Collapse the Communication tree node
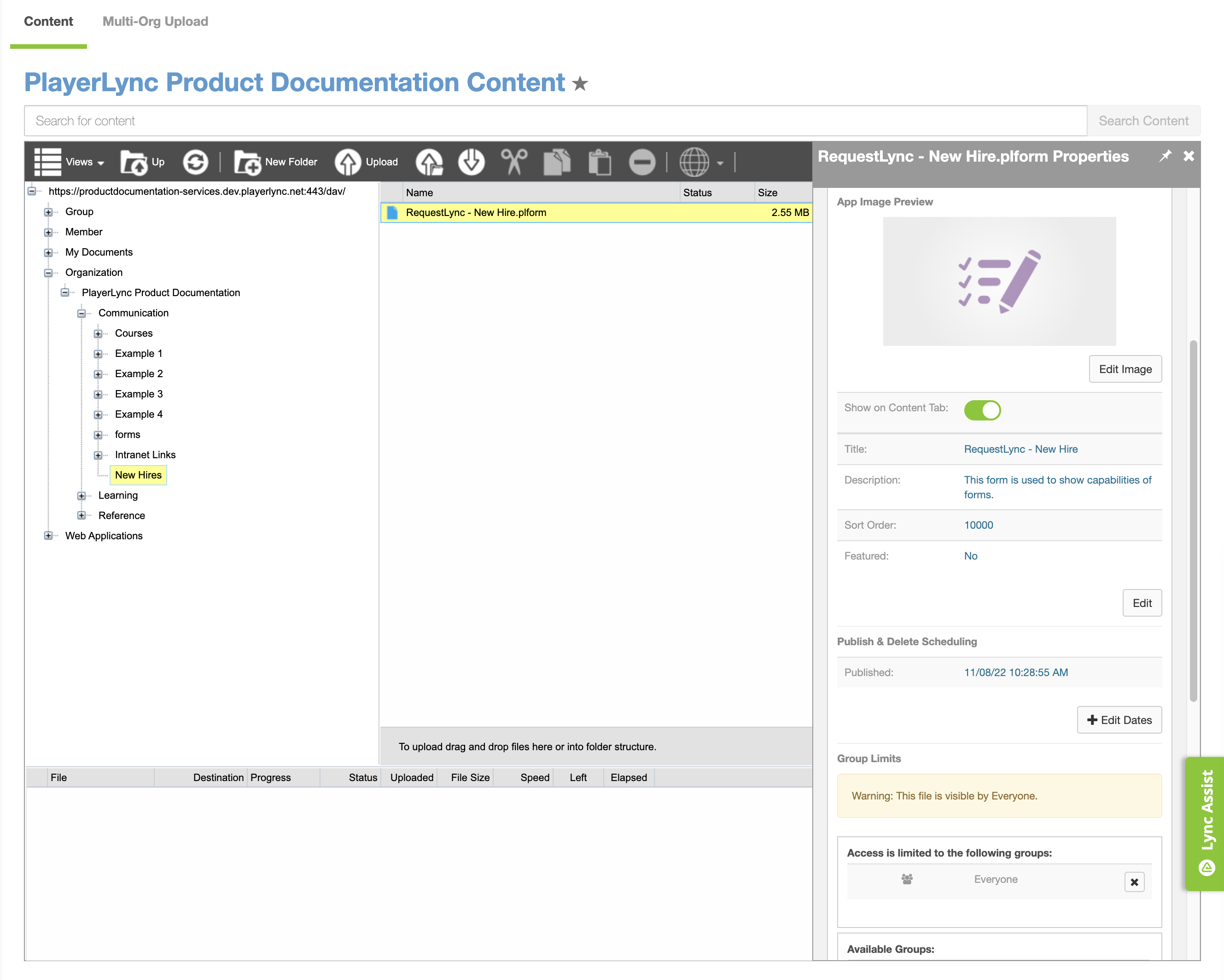The image size is (1224, 980). [81, 314]
